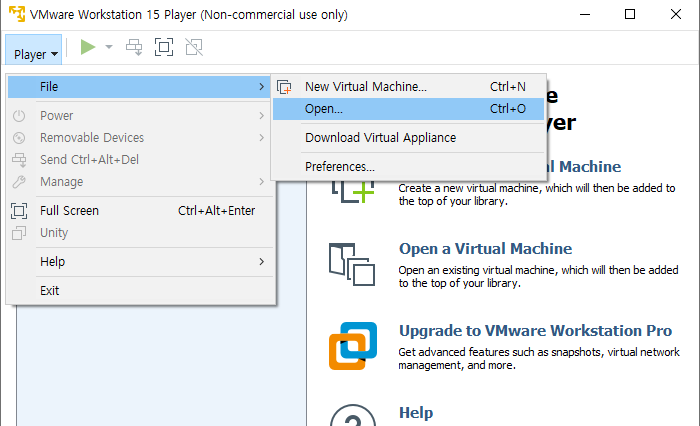The image size is (700, 426).
Task: Open the Player dropdown menu
Action: click(x=34, y=50)
